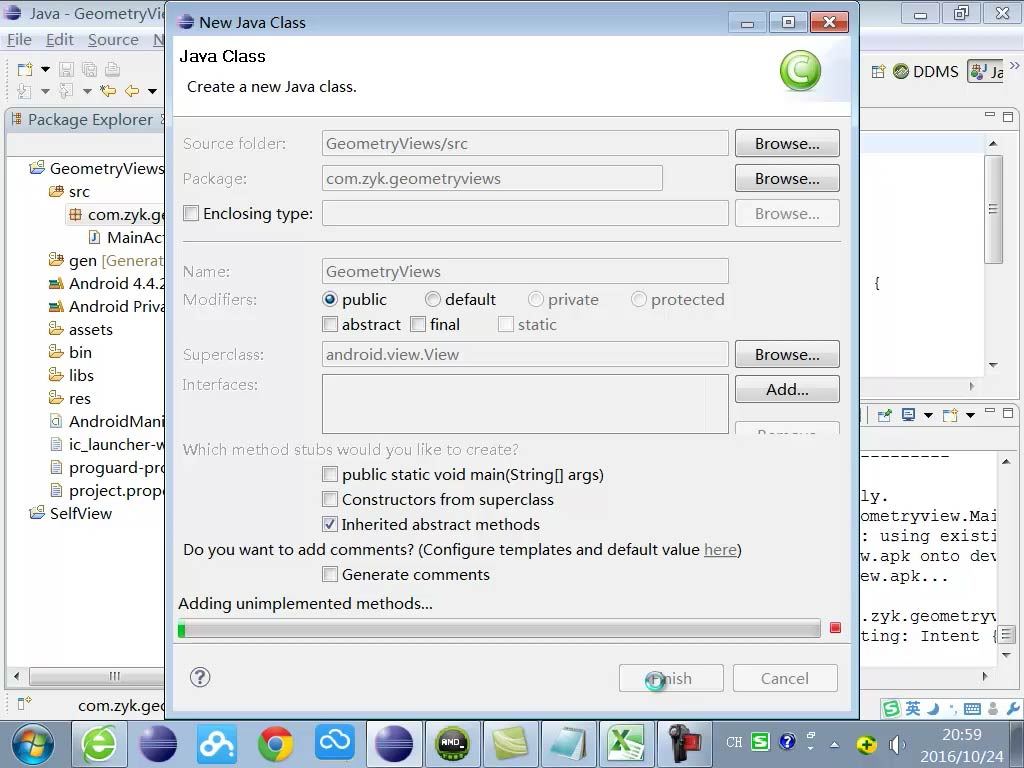Stop the operation with the red square
The image size is (1024, 768).
point(835,628)
